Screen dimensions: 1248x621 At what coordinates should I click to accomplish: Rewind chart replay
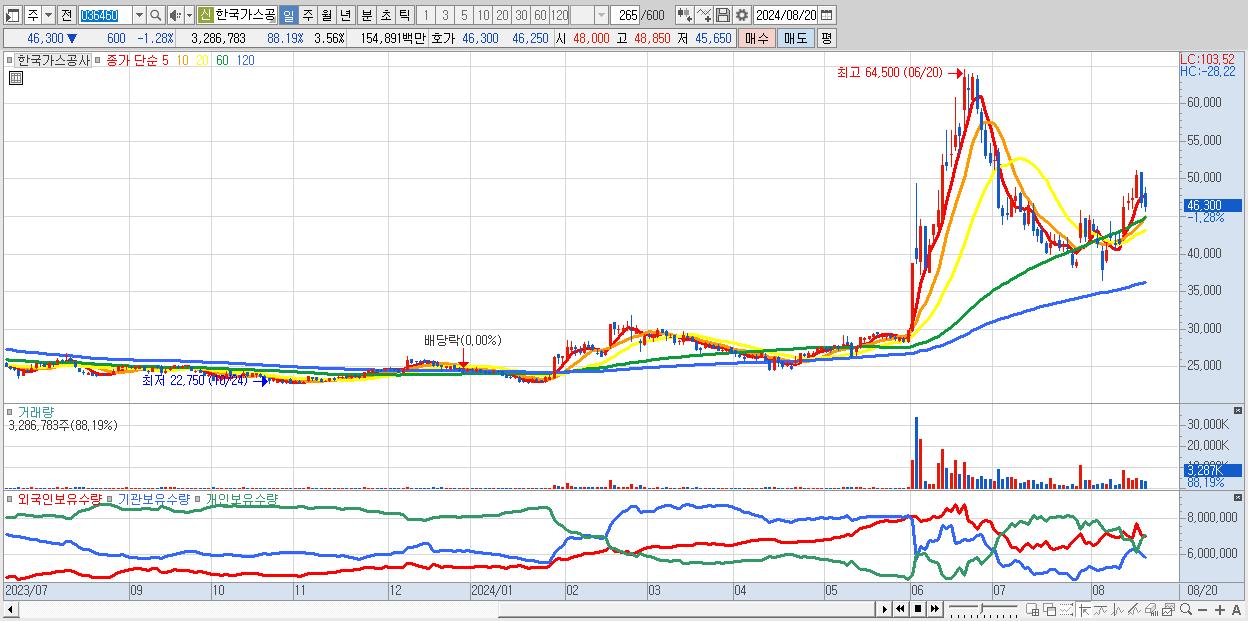pos(900,609)
